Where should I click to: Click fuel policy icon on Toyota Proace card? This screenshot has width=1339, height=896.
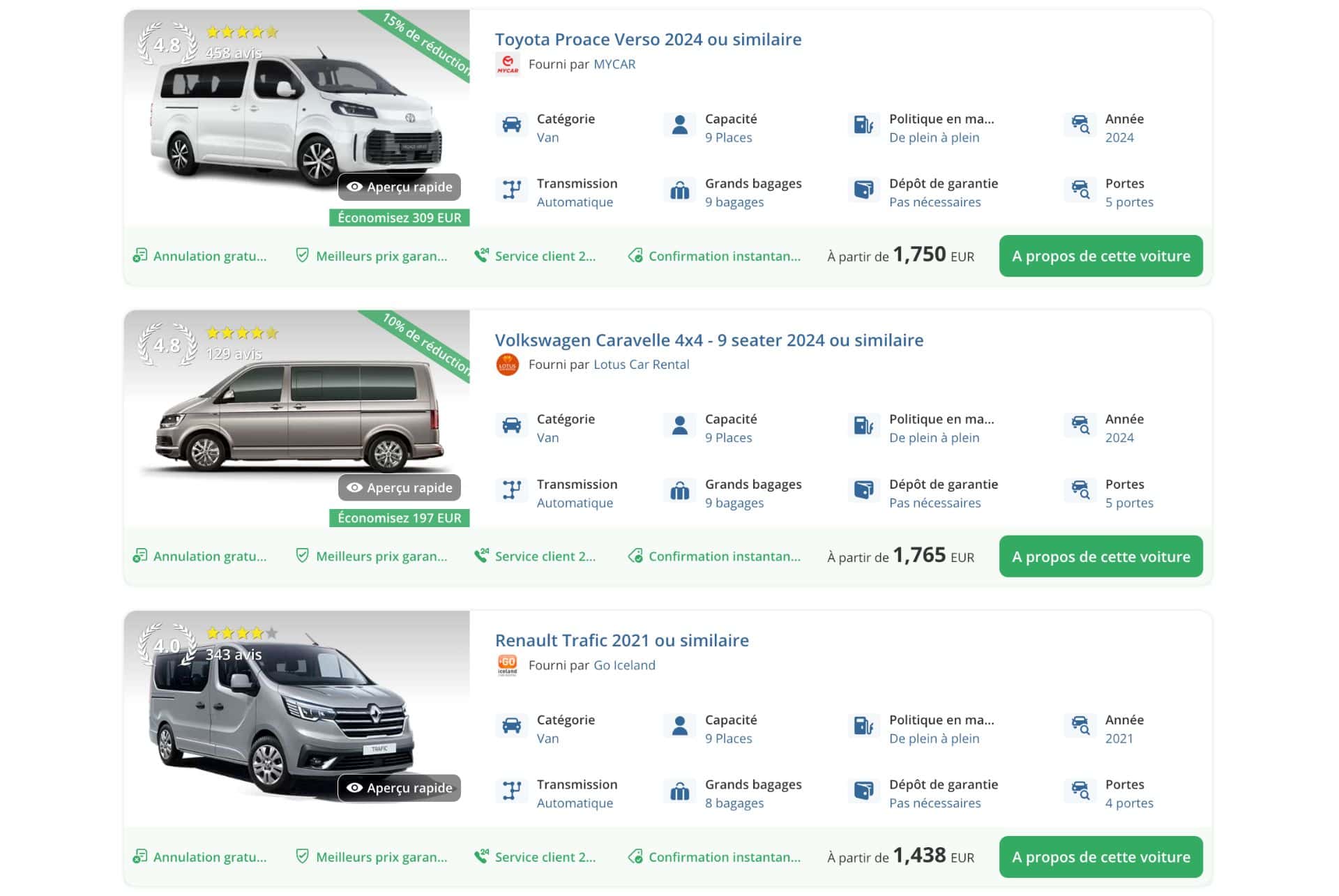pyautogui.click(x=863, y=126)
